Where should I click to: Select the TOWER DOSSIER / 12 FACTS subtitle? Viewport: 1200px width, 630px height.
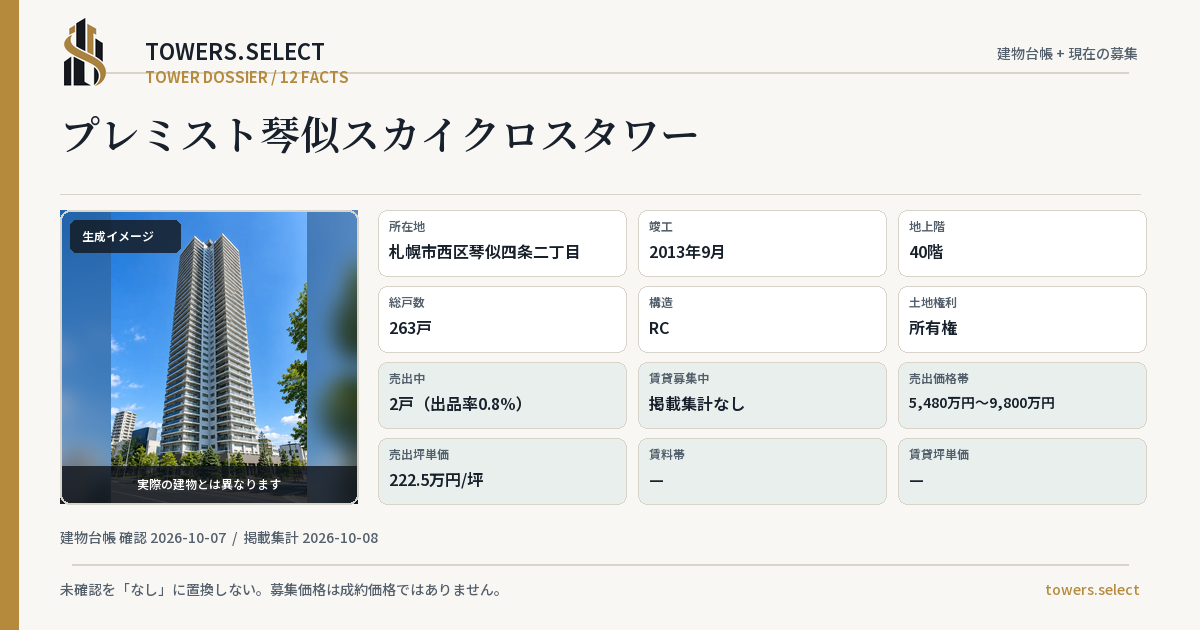pyautogui.click(x=247, y=77)
